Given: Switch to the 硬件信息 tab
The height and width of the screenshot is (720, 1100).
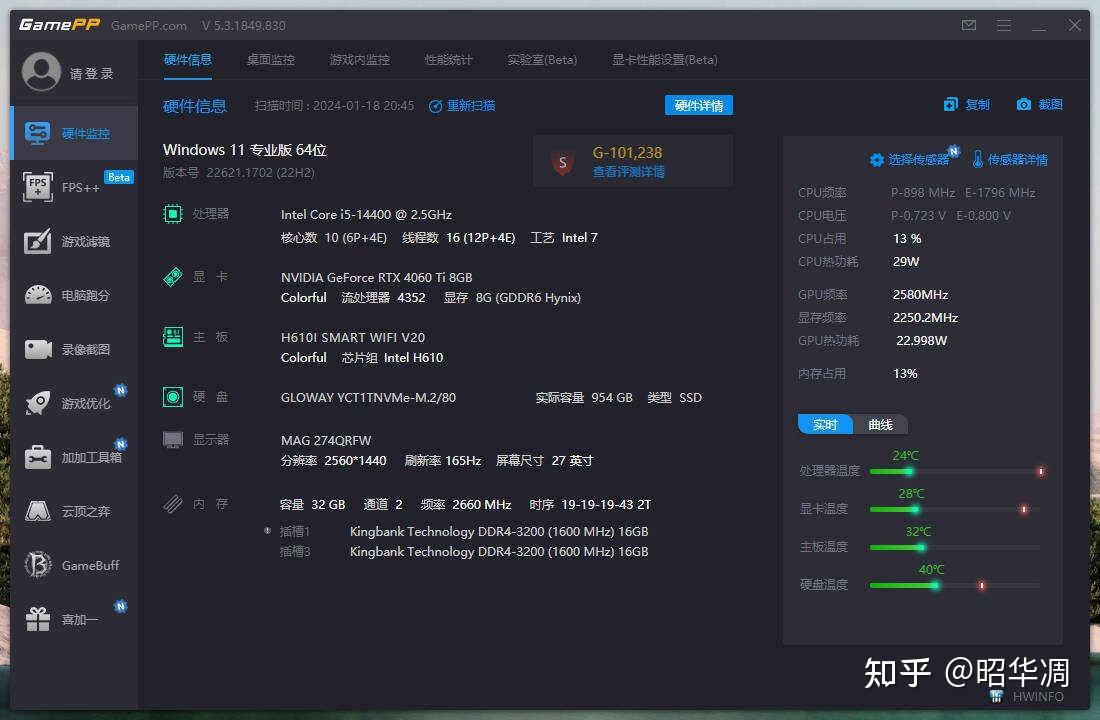Looking at the screenshot, I should point(187,60).
